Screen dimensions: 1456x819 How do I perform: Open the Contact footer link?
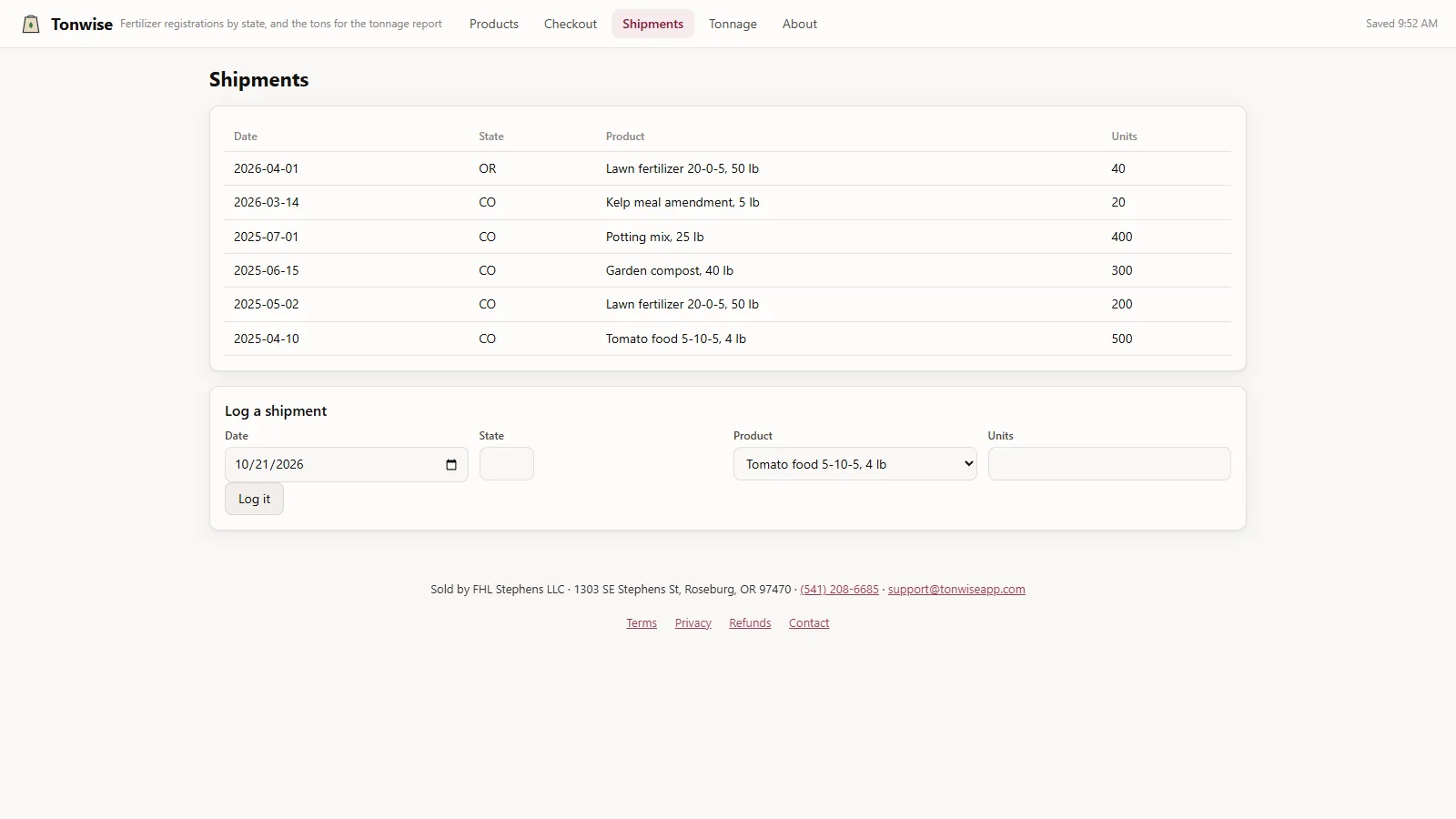[809, 623]
